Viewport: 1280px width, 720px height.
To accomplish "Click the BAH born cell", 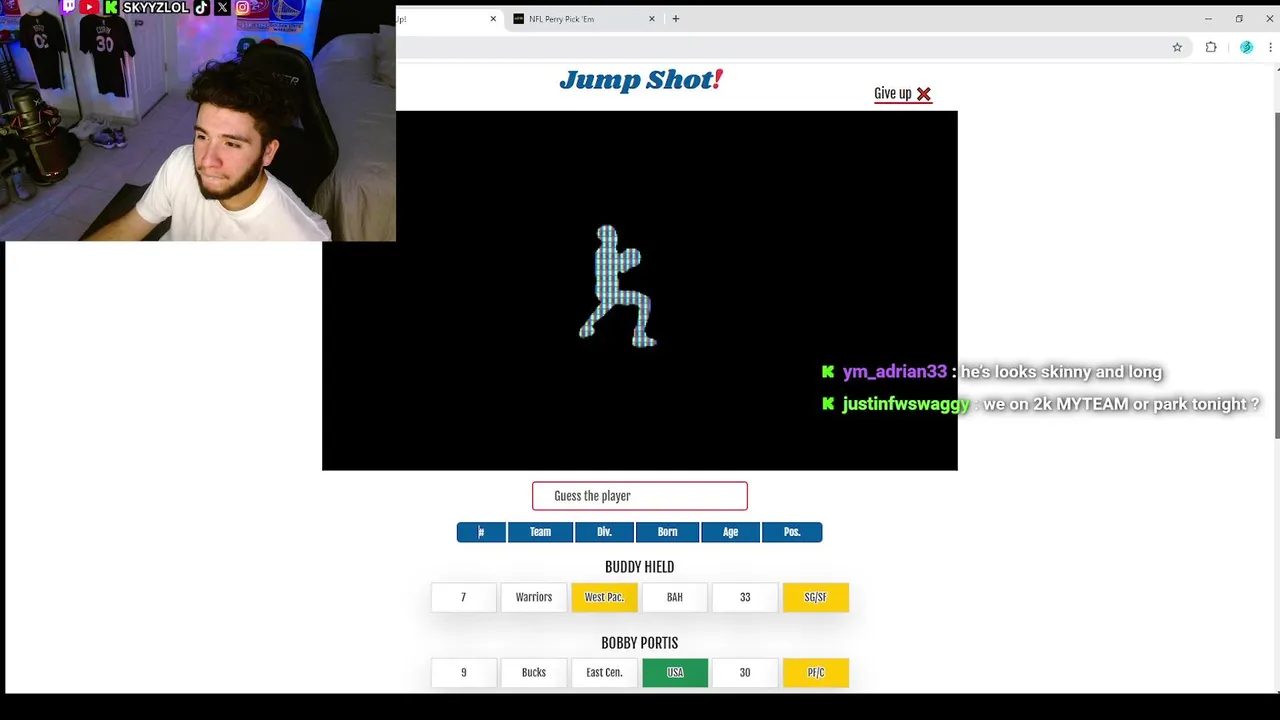I will [675, 597].
